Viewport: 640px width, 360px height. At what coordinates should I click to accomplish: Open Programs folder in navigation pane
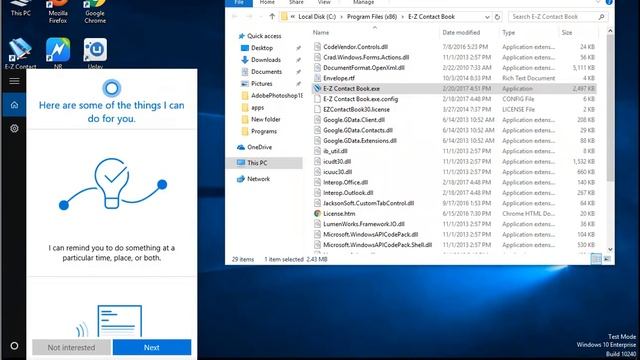tap(264, 131)
